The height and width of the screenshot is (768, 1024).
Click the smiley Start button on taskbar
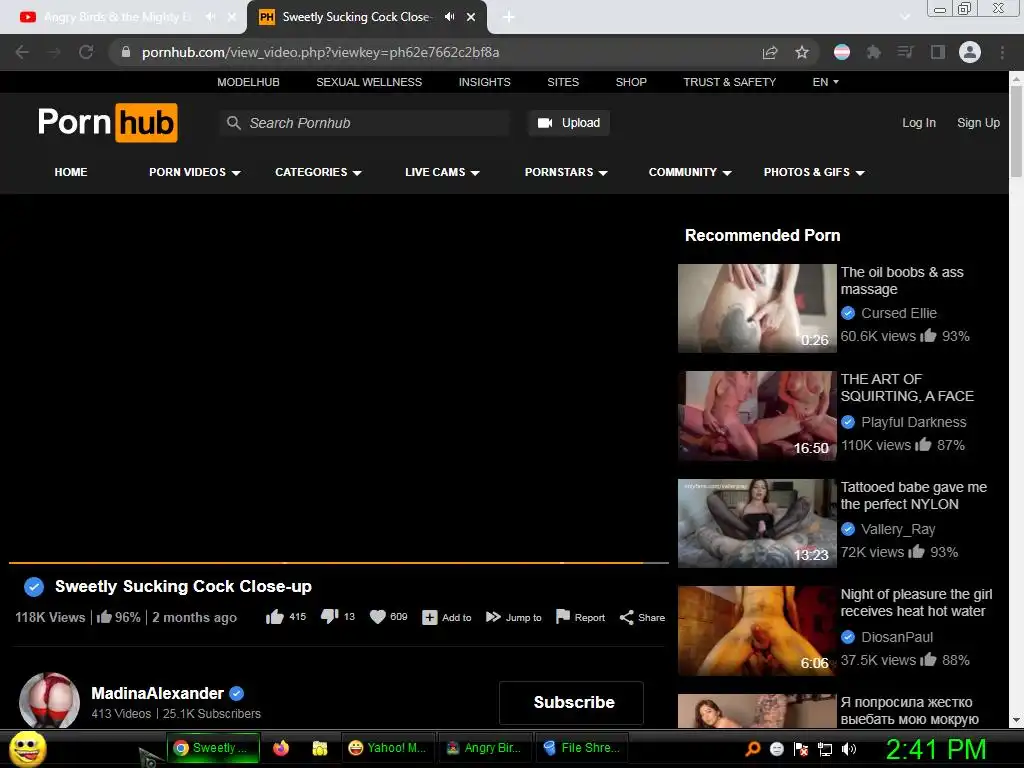click(27, 748)
